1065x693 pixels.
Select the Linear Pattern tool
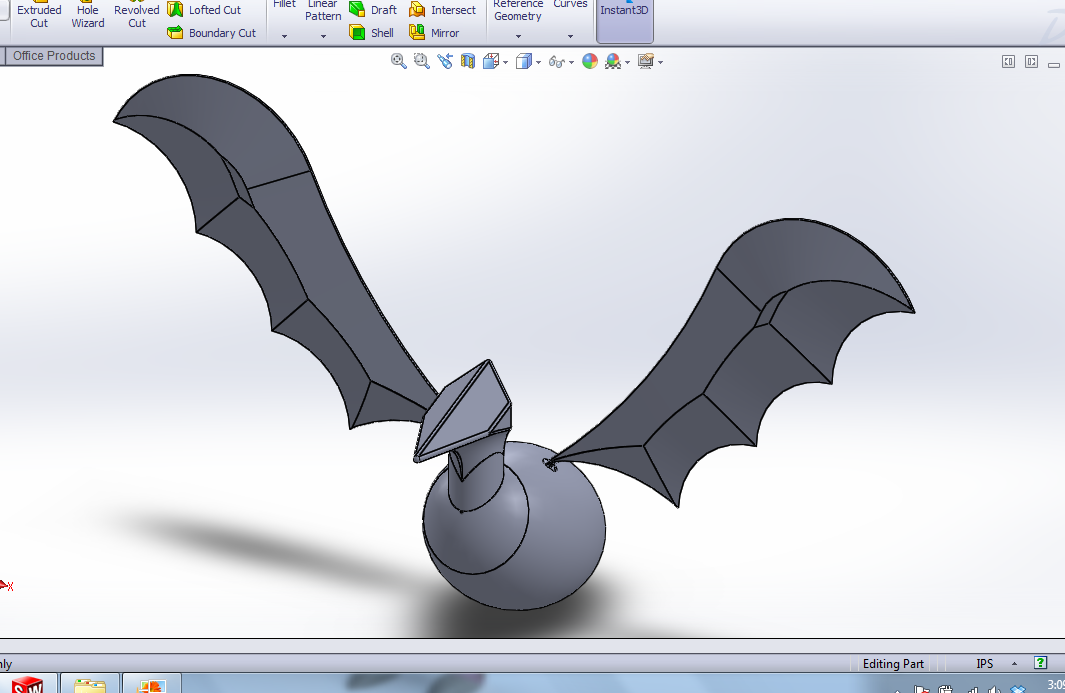tap(323, 10)
